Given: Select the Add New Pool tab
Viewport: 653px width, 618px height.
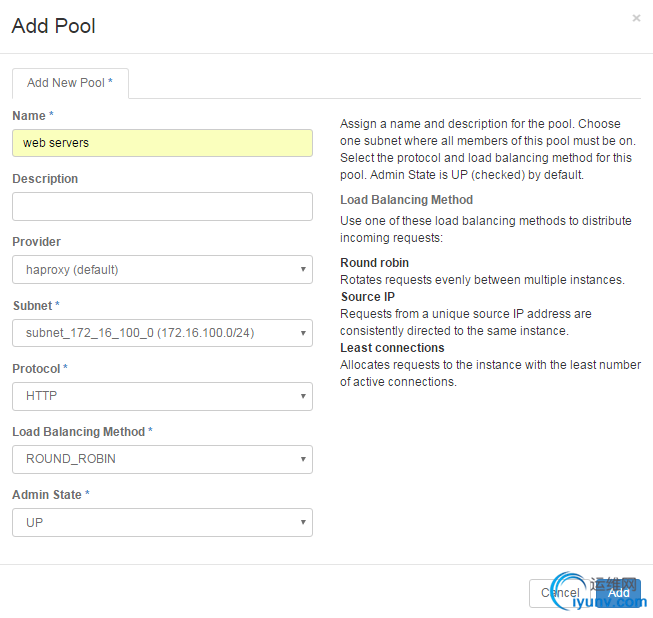Looking at the screenshot, I should point(70,83).
